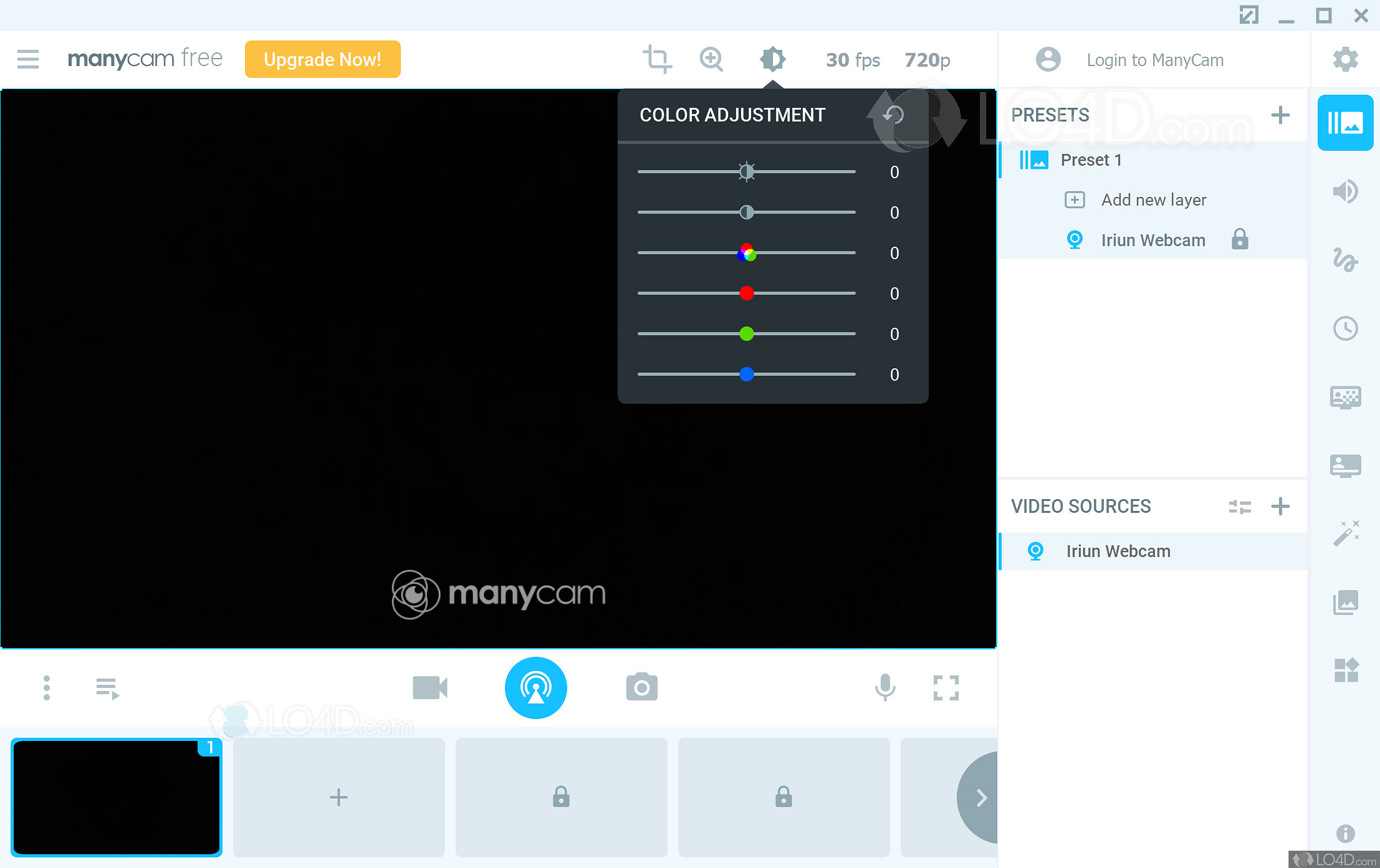The width and height of the screenshot is (1380, 868).
Task: Toggle fullscreen preview mode
Action: pyautogui.click(x=946, y=687)
